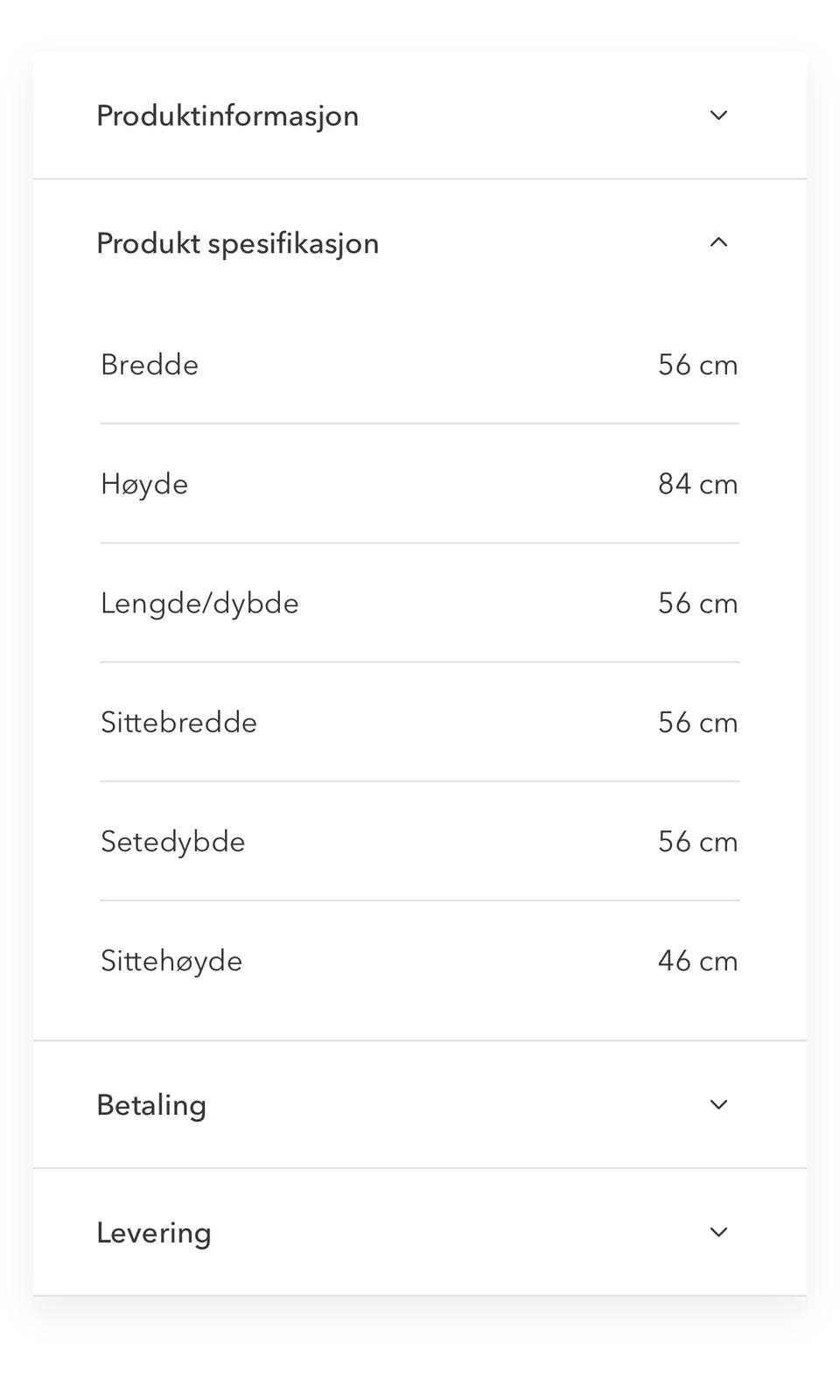Click the Produkt spesifikasjon heading
Screen dimensions: 840x1400
point(238,244)
